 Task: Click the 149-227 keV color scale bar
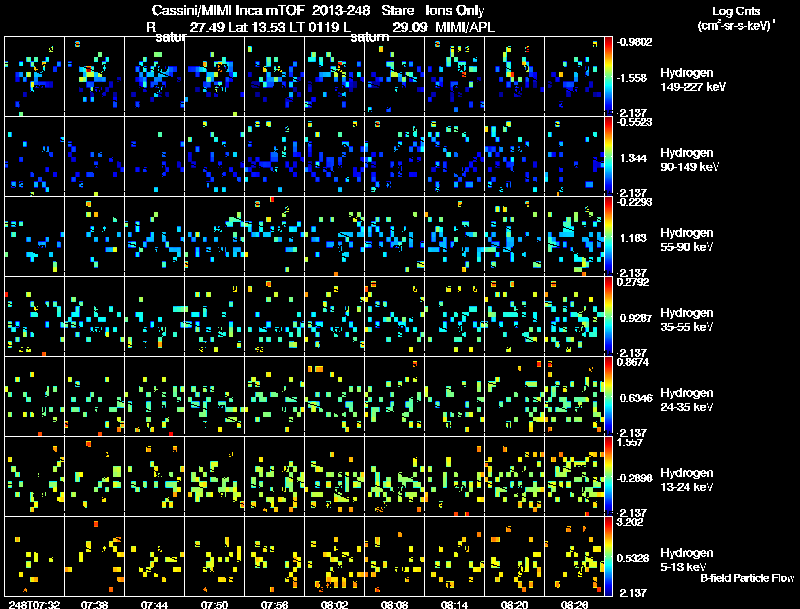tap(608, 76)
